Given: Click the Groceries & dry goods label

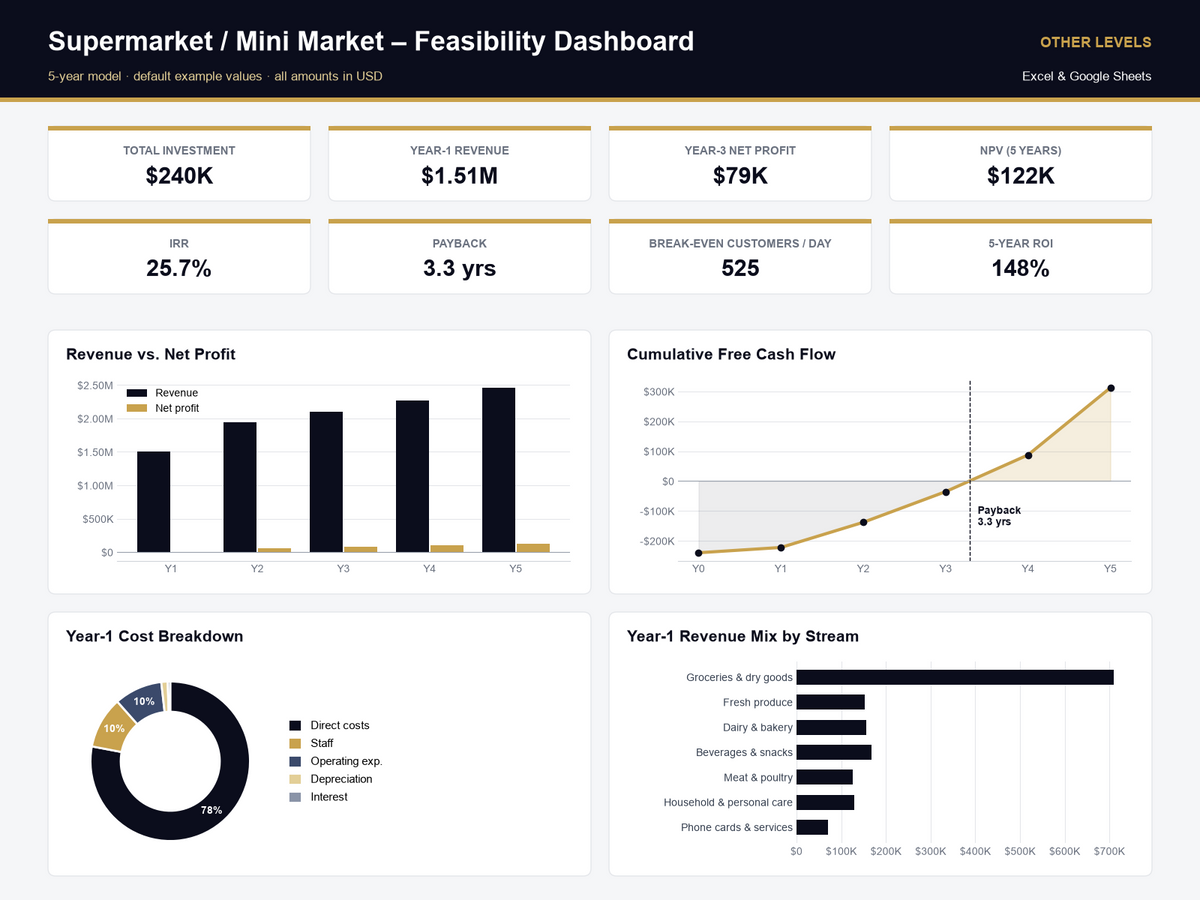Looking at the screenshot, I should 739,677.
